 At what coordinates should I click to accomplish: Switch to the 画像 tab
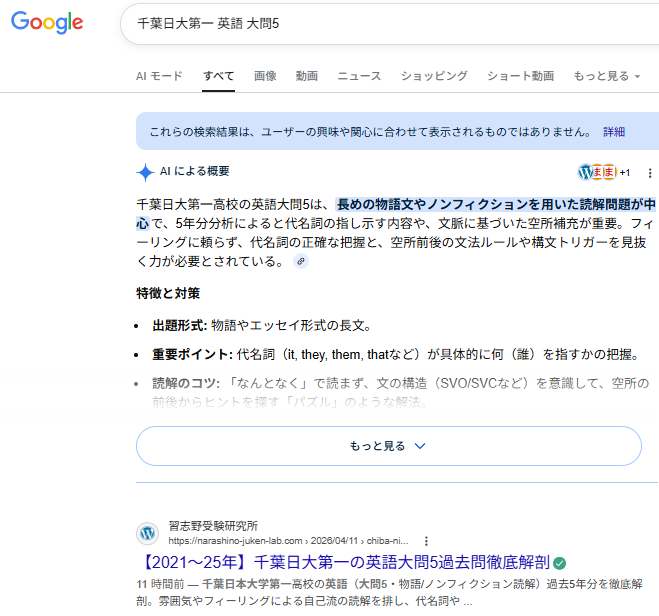point(265,76)
